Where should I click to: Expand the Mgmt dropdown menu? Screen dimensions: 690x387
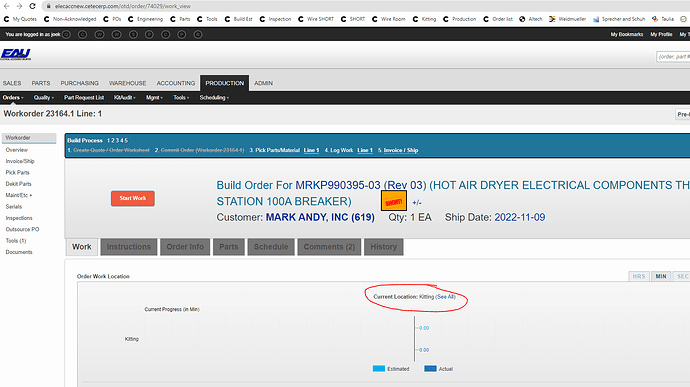point(154,98)
